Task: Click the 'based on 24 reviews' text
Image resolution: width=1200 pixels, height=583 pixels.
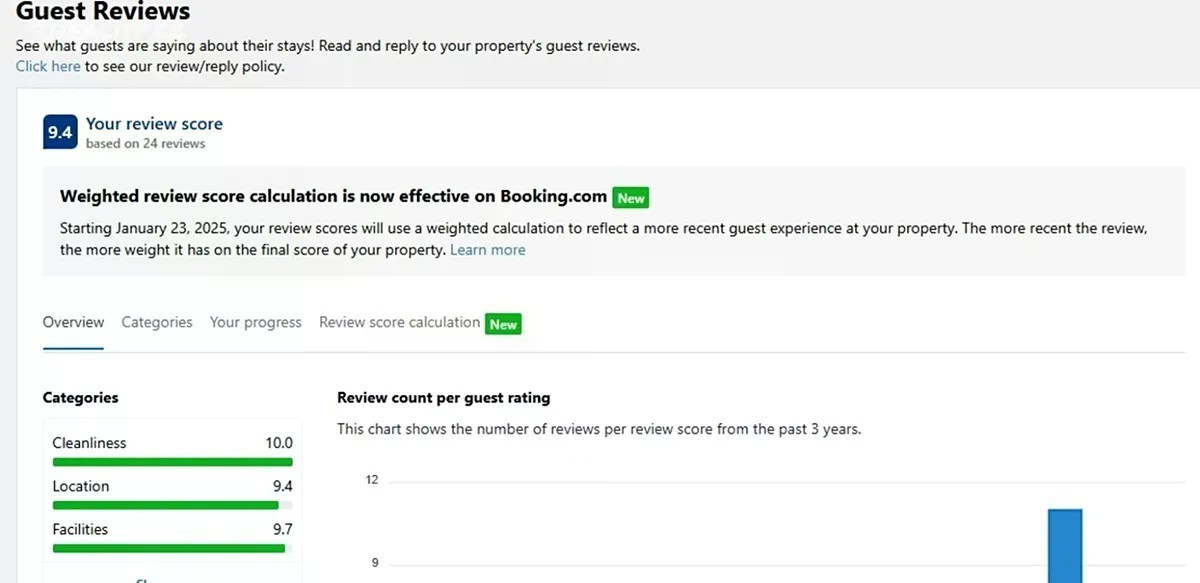Action: click(145, 144)
